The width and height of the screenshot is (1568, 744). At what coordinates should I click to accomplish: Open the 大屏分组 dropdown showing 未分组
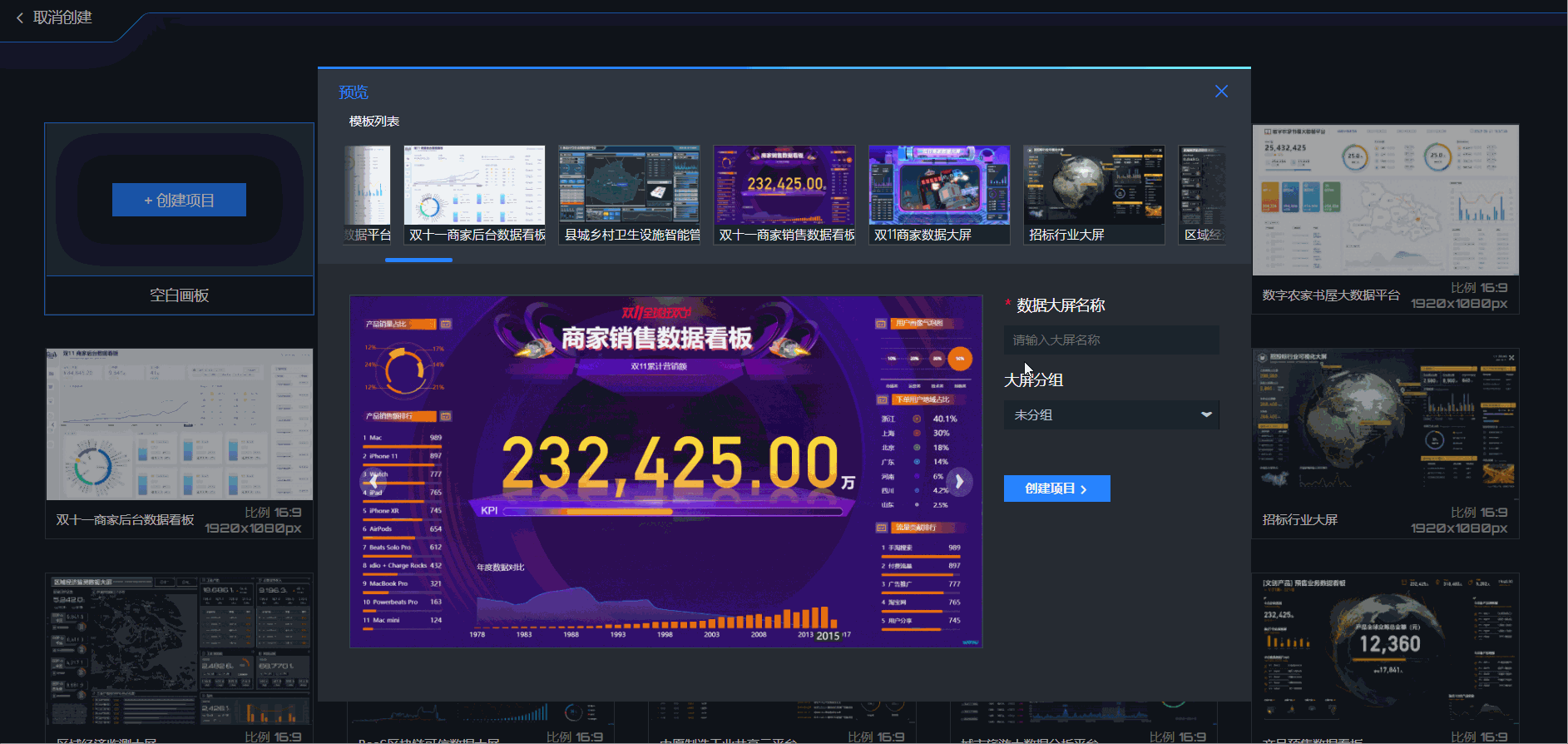[1111, 414]
